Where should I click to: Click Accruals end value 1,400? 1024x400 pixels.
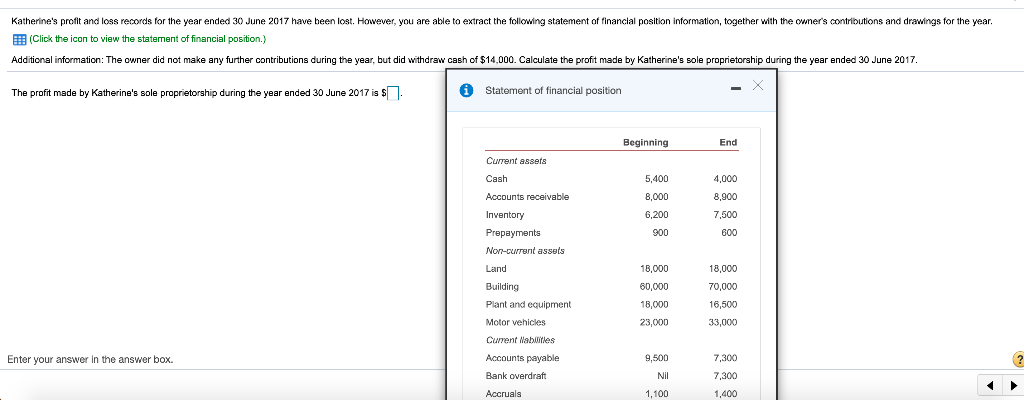tap(726, 394)
